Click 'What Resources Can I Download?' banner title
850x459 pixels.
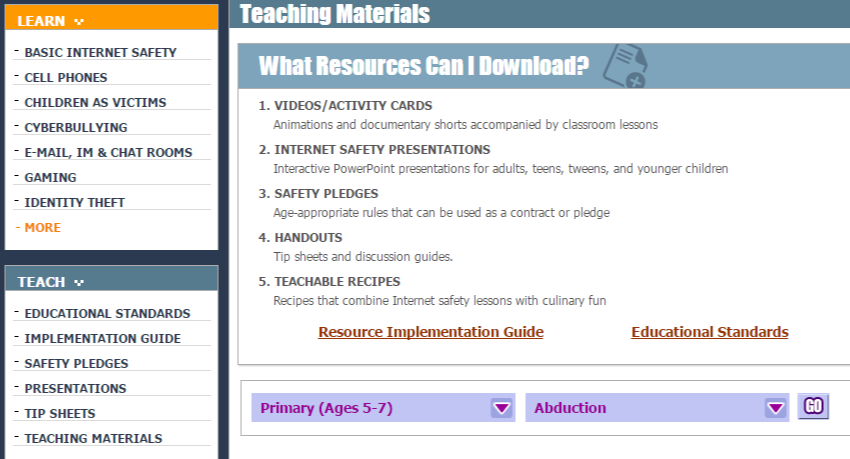click(424, 66)
